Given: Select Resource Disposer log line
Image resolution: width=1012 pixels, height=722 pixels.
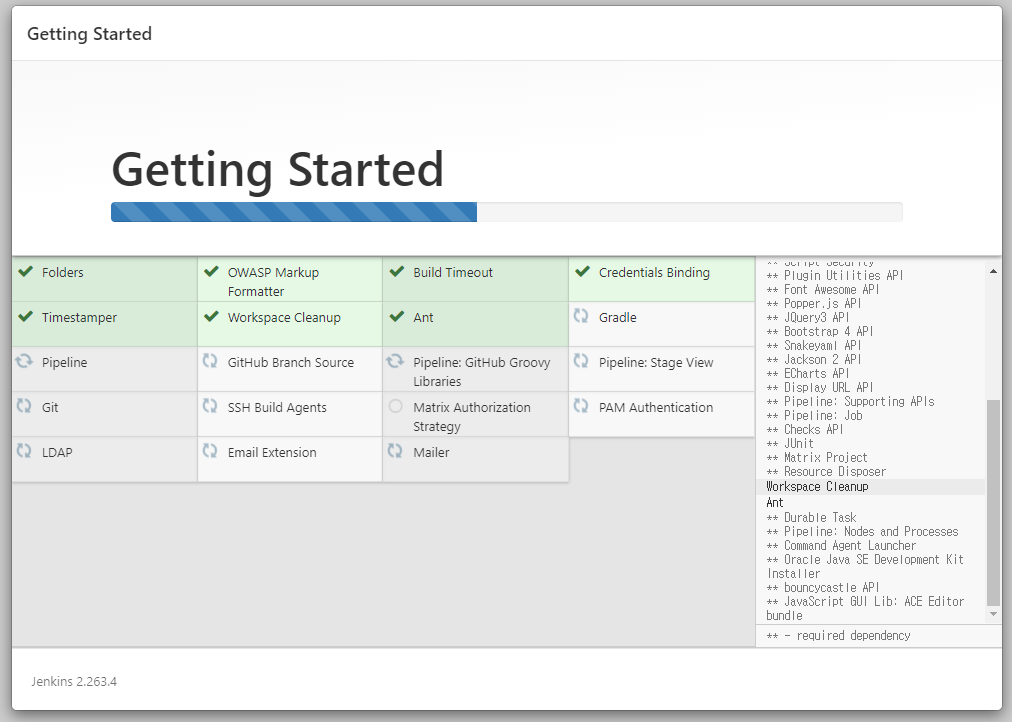Looking at the screenshot, I should pyautogui.click(x=826, y=472).
